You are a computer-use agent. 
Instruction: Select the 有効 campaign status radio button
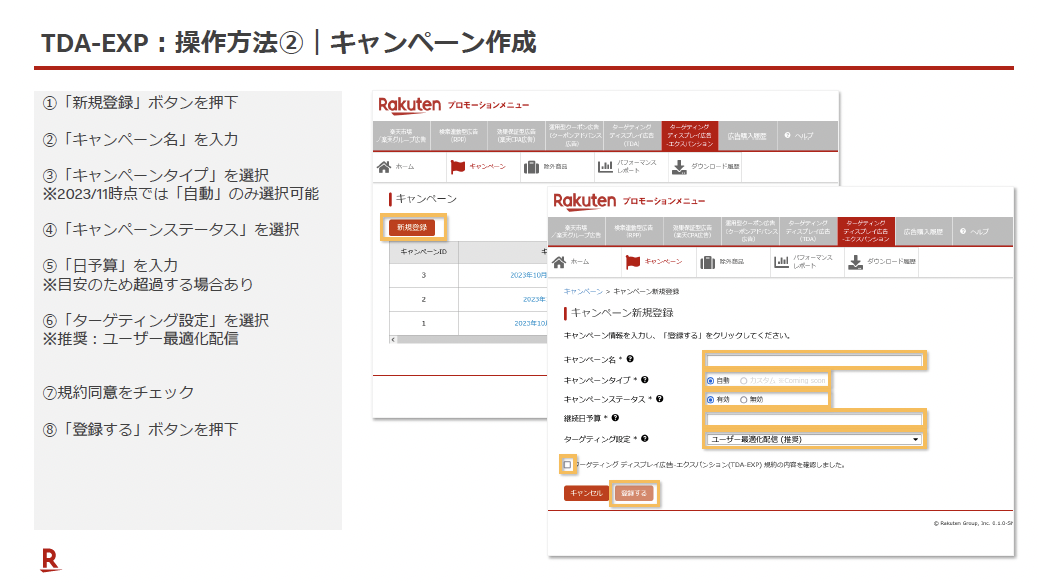(x=710, y=400)
